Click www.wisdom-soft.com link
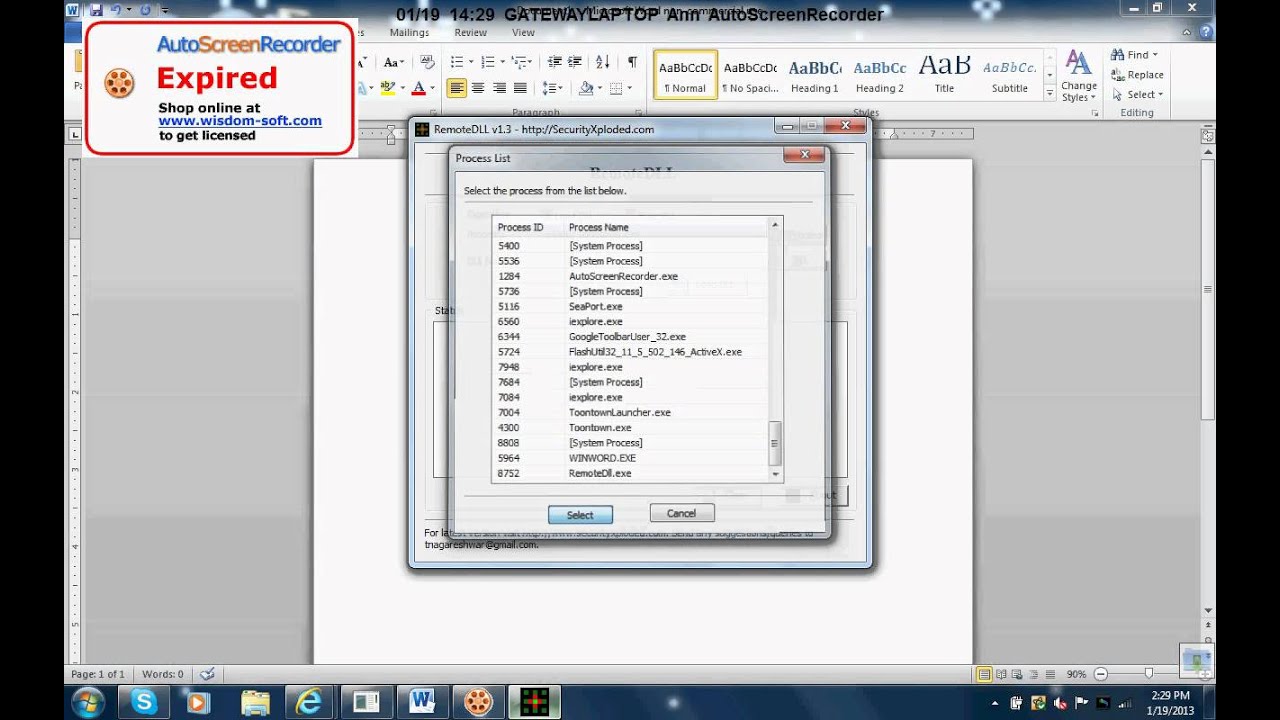The image size is (1280, 720). [240, 121]
